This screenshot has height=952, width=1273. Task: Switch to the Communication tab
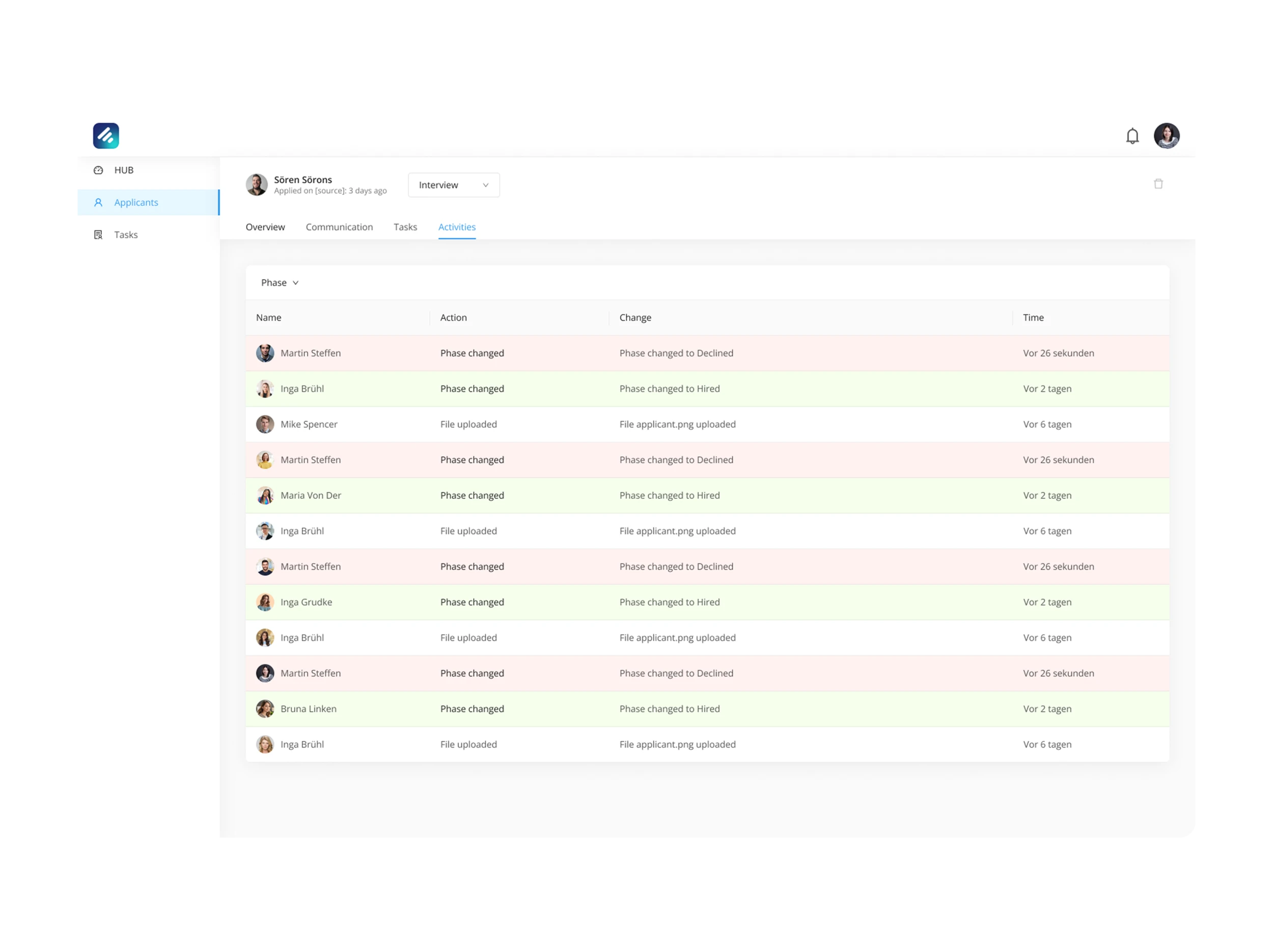tap(339, 227)
